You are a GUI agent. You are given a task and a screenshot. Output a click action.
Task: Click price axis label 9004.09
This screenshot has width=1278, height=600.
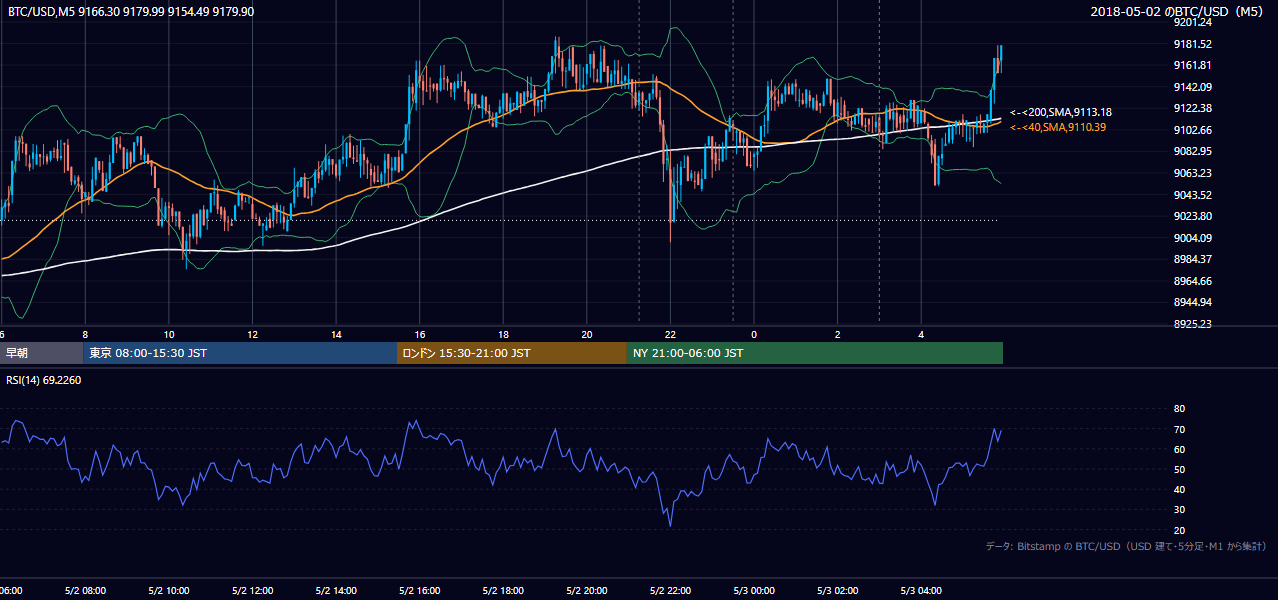pos(1192,238)
